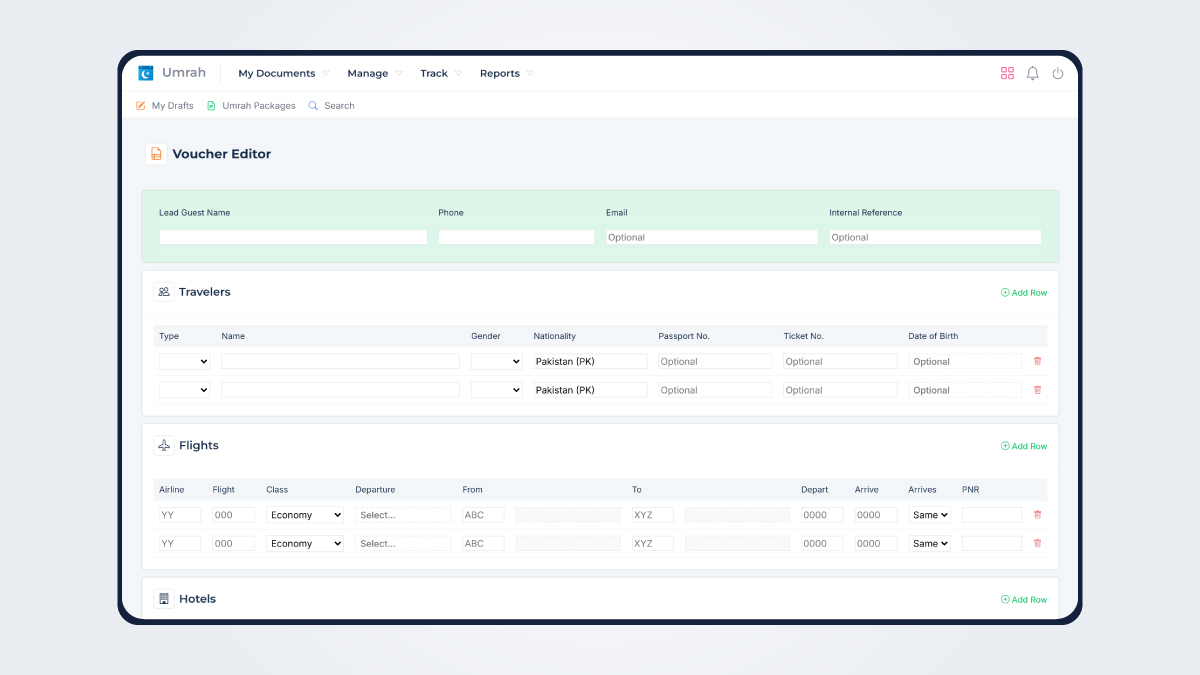Add Row to Travelers section
1200x675 pixels.
(1024, 293)
